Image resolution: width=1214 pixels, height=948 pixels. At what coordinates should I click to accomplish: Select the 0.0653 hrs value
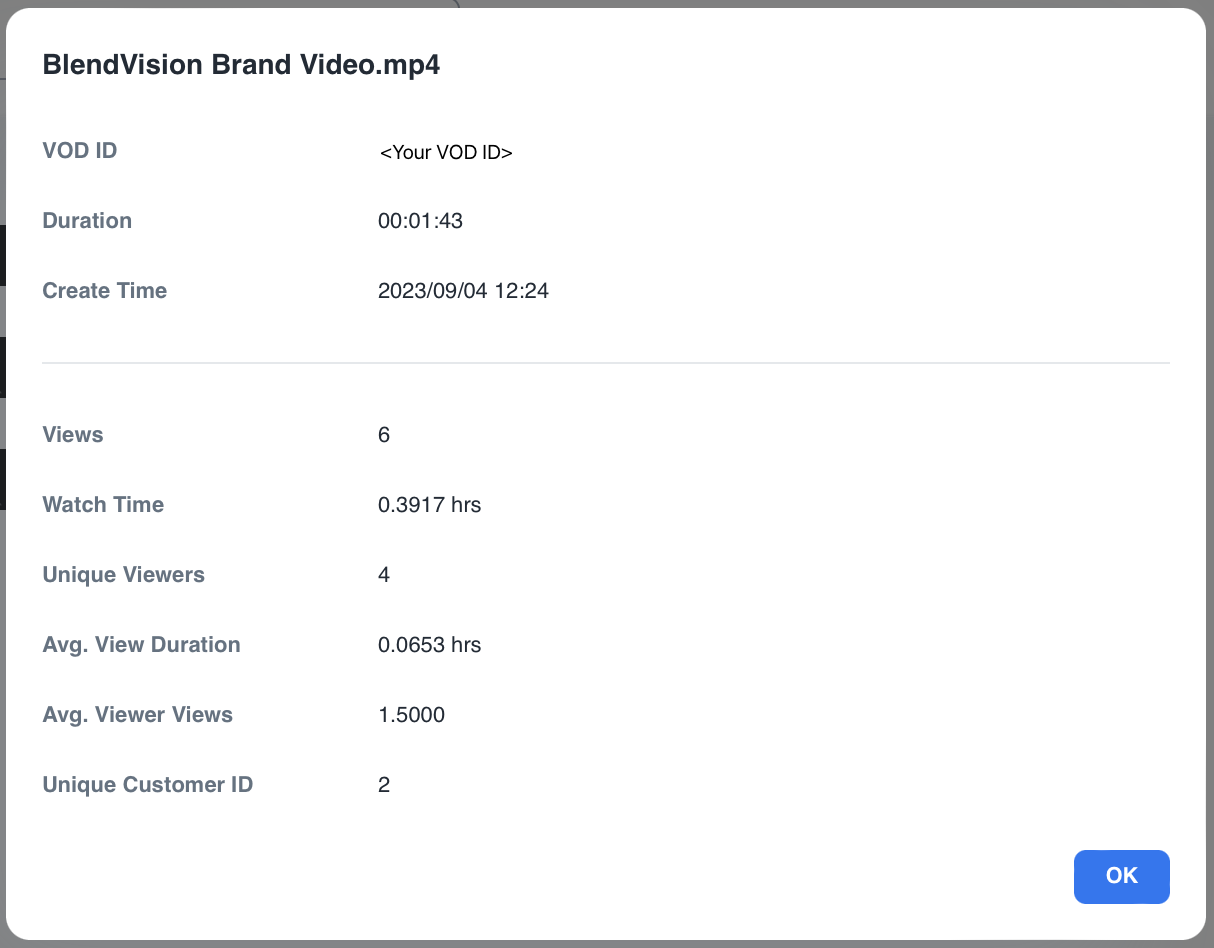coord(429,645)
